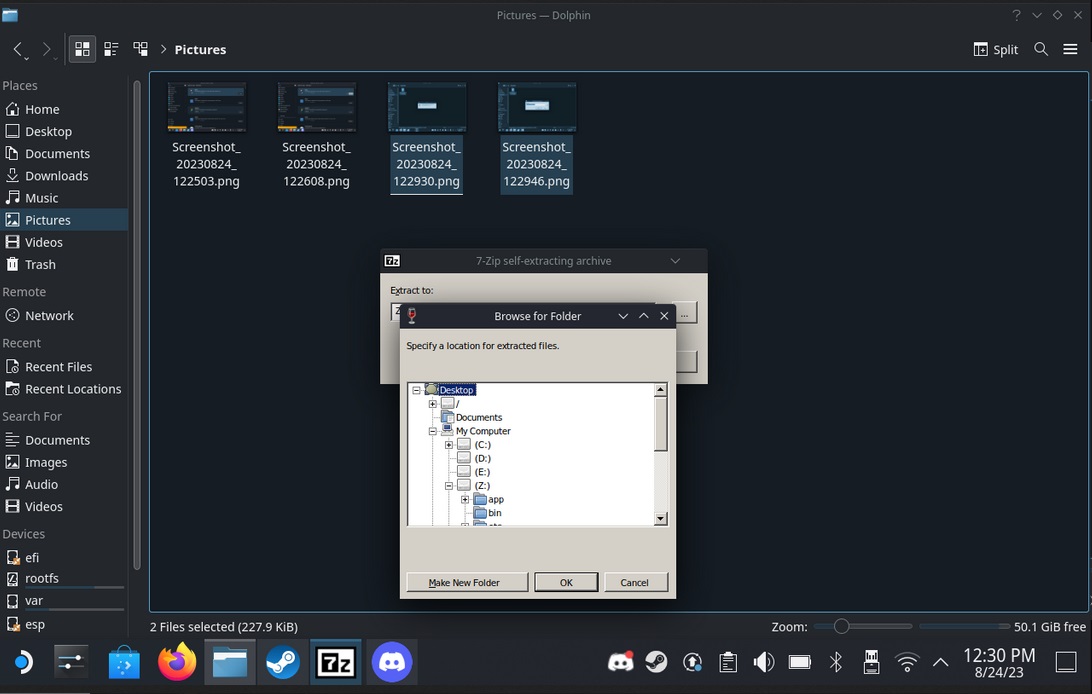Click the Bluetooth tray icon
Screen dimensions: 1092x694
836,662
